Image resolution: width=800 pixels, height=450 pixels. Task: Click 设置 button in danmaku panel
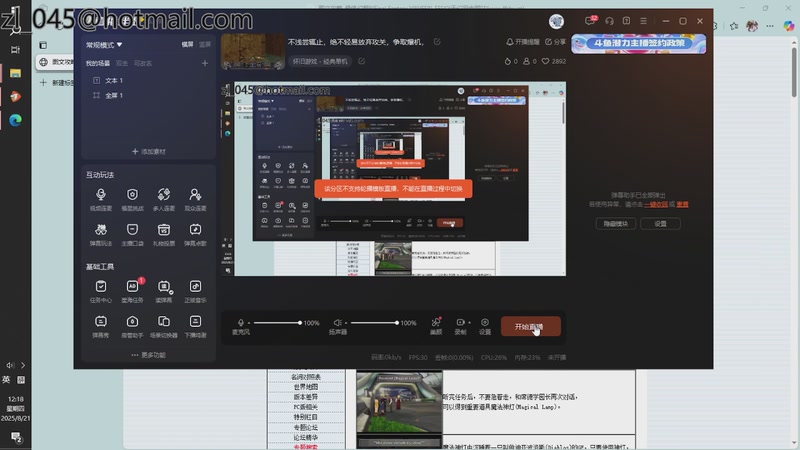[x=660, y=224]
